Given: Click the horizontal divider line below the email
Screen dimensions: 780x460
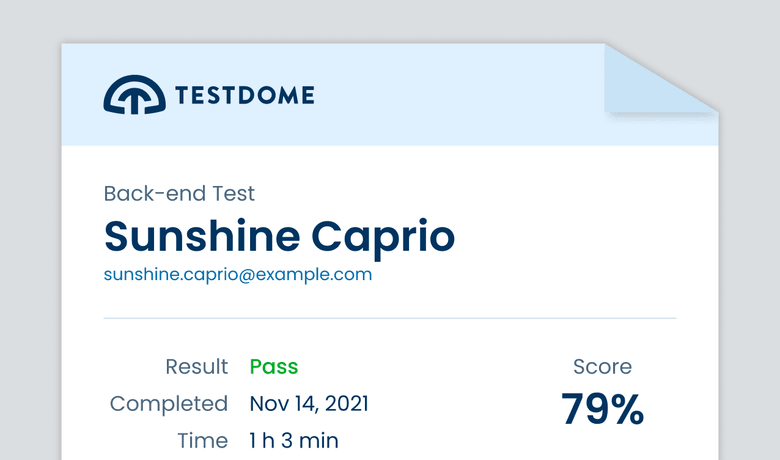Looking at the screenshot, I should (x=390, y=318).
